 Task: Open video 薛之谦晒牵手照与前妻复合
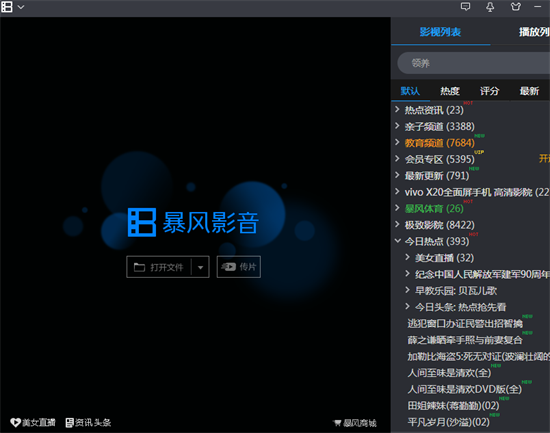(465, 340)
